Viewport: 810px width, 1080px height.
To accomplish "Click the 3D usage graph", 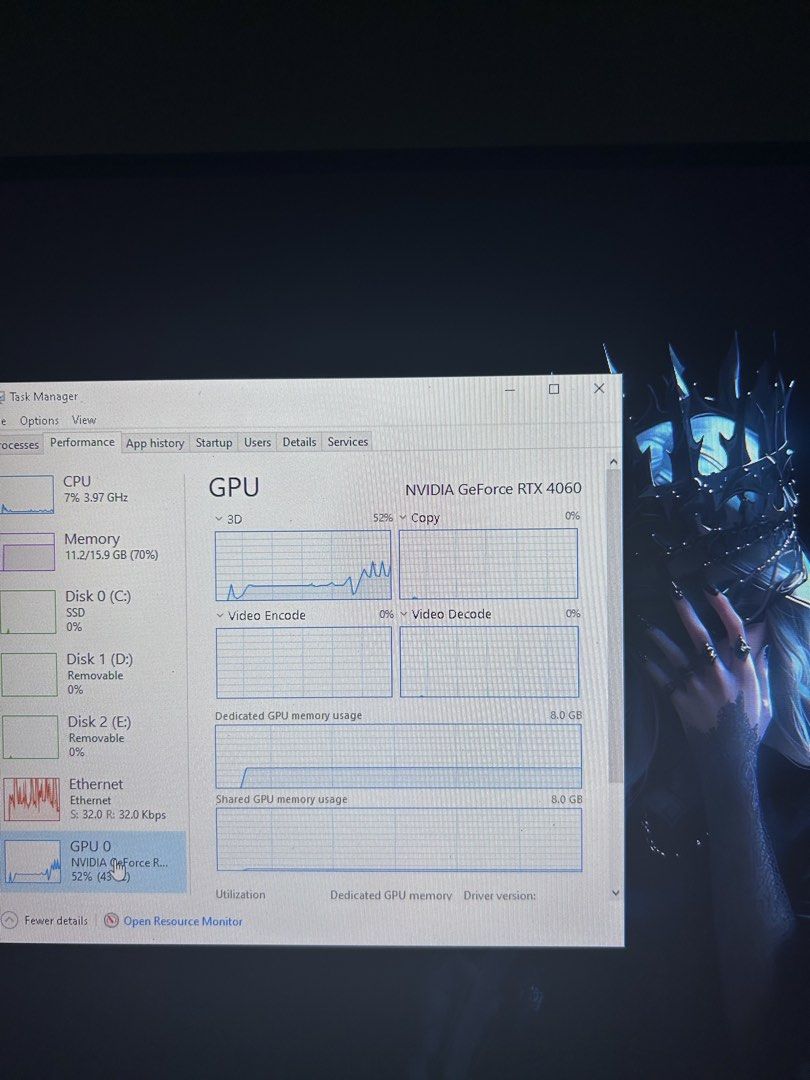I will coord(303,565).
